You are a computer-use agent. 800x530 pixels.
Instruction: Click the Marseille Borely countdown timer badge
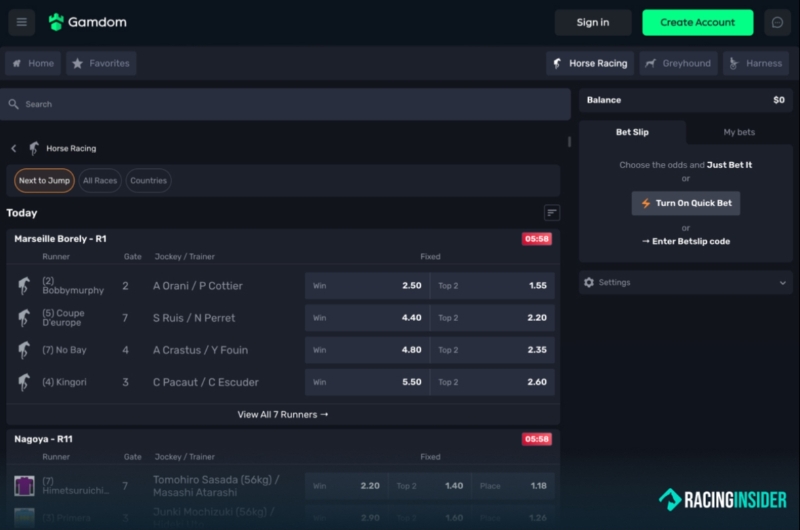coord(537,239)
